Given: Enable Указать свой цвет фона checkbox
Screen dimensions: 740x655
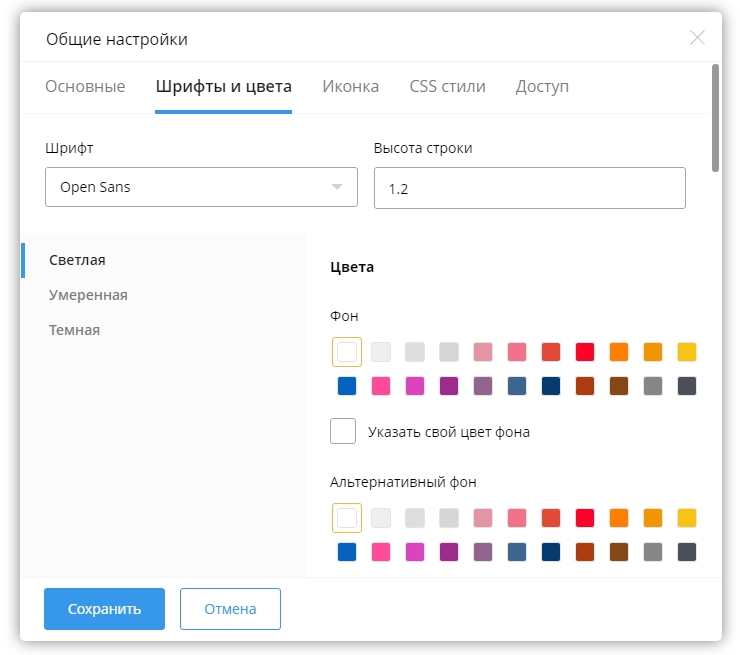Looking at the screenshot, I should pos(343,432).
